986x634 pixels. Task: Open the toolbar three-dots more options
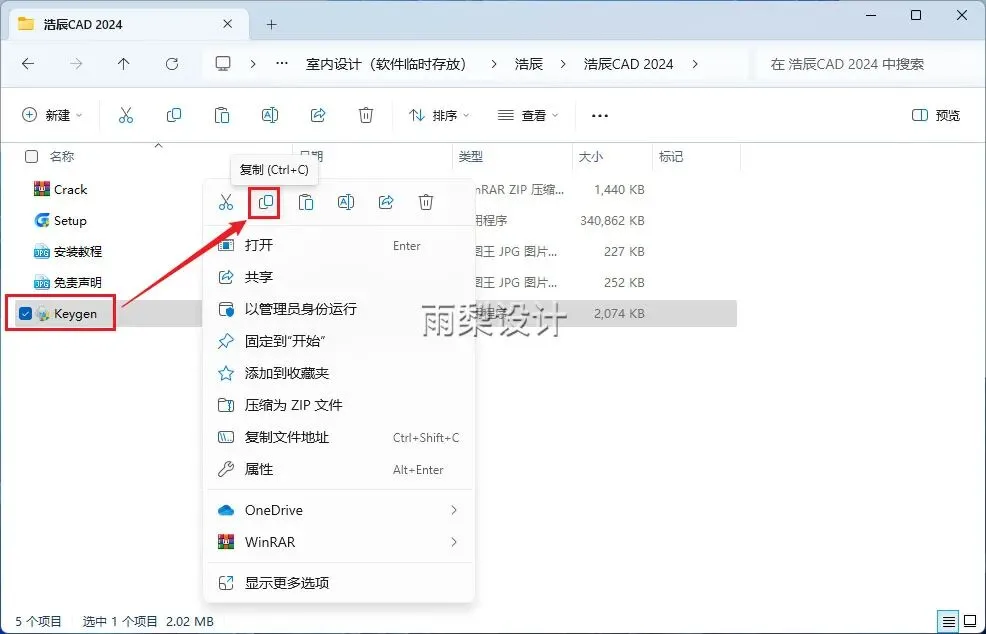click(600, 116)
